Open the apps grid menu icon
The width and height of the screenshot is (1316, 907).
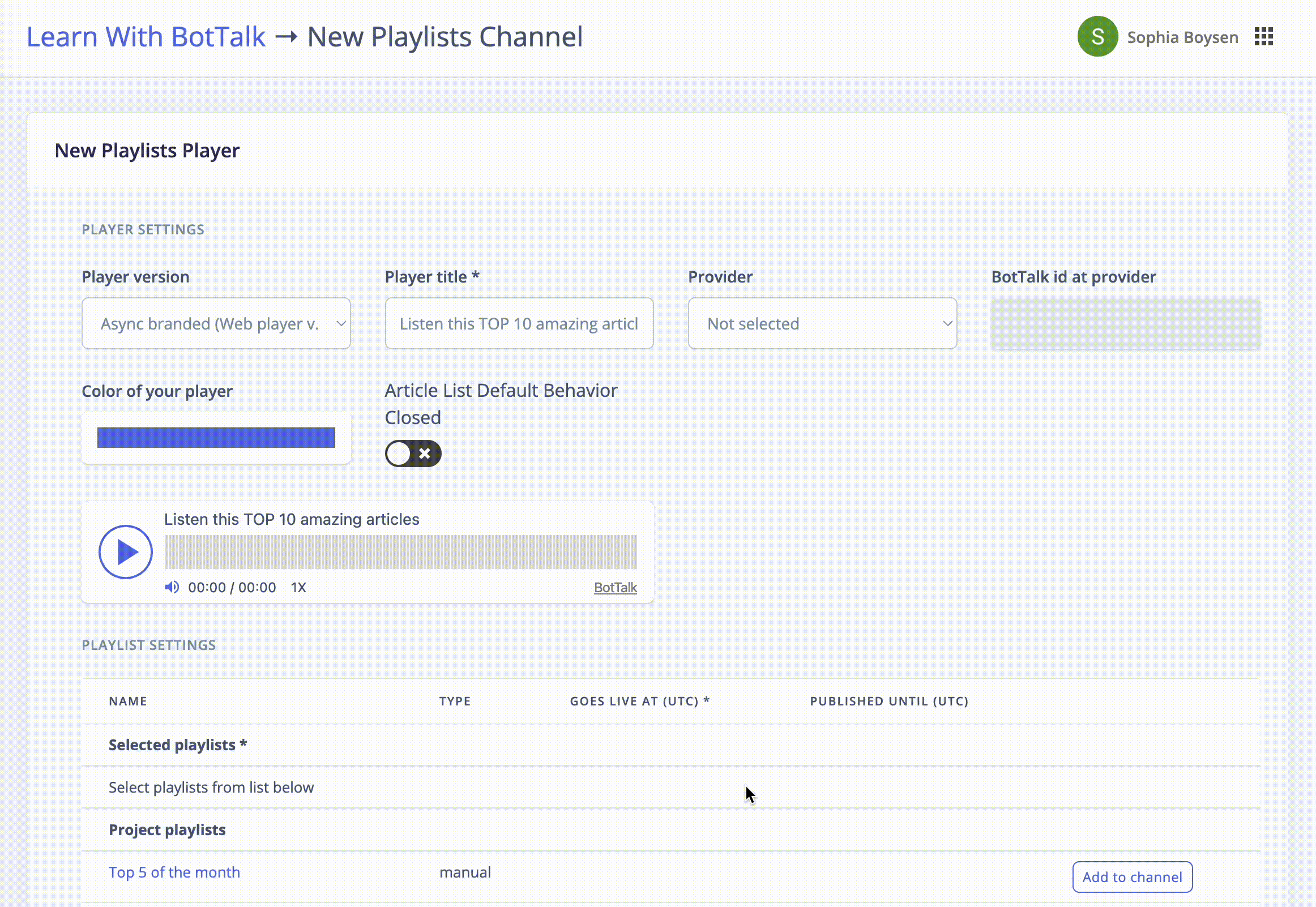[x=1263, y=37]
